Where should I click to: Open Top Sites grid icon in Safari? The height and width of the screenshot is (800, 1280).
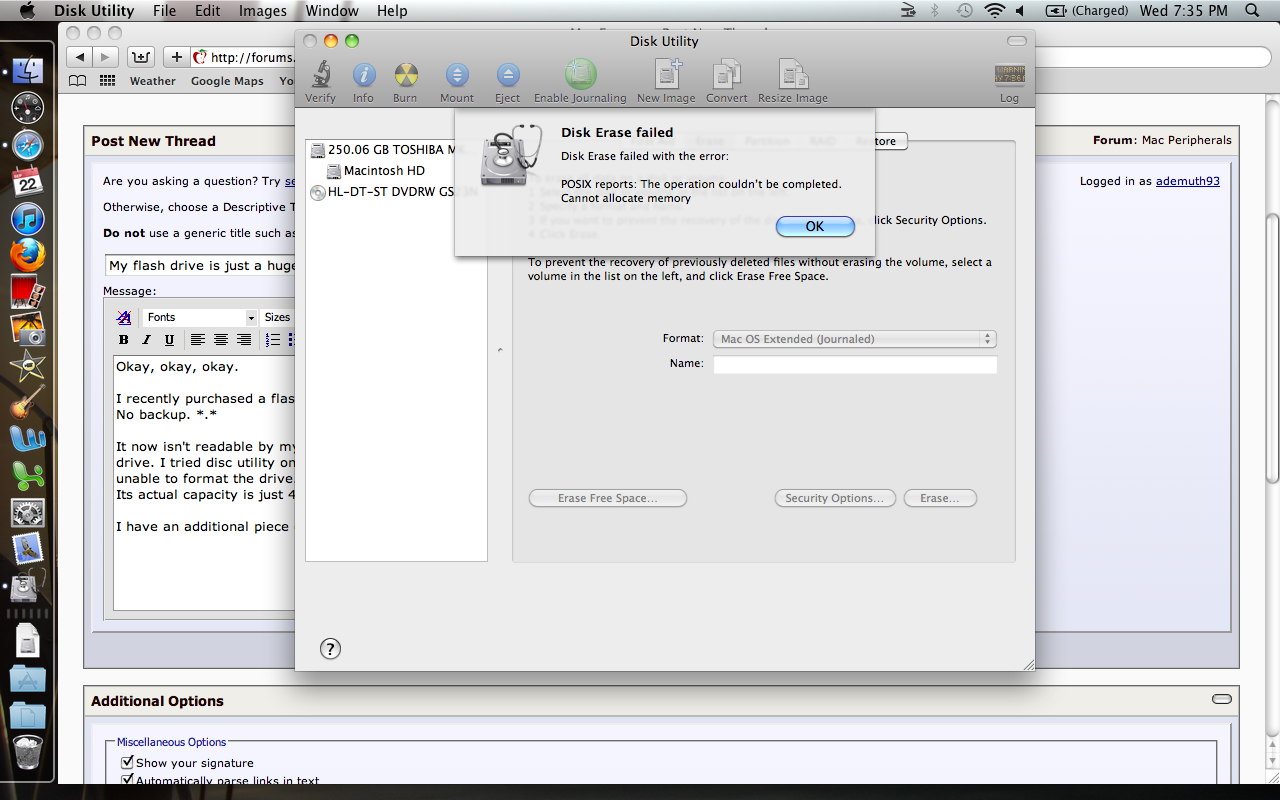click(107, 81)
